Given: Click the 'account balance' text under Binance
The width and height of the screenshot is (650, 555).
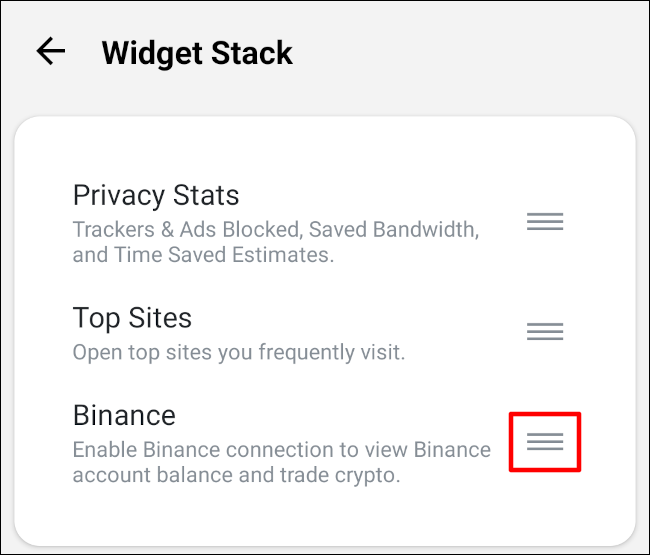Looking at the screenshot, I should (153, 475).
